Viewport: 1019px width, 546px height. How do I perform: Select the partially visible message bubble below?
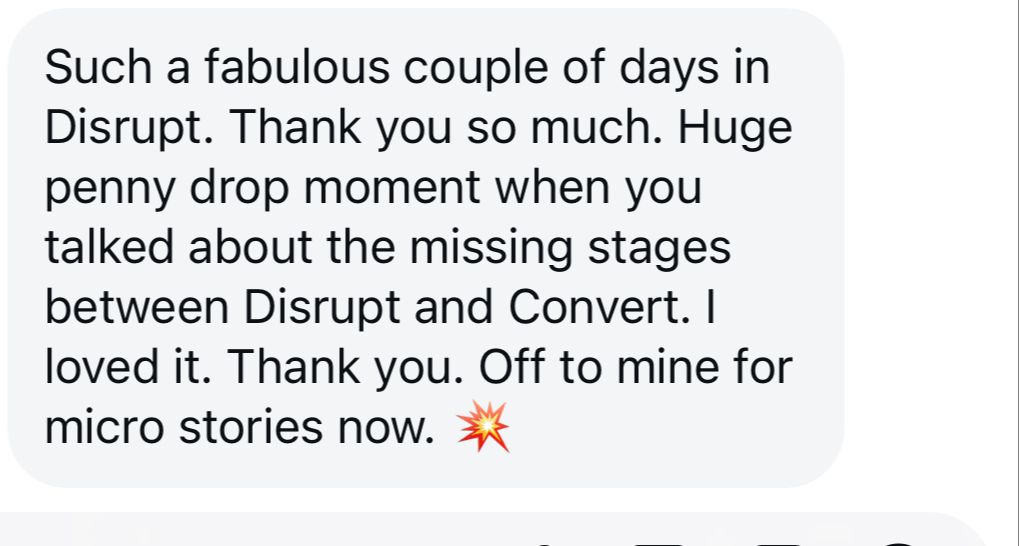(500, 532)
